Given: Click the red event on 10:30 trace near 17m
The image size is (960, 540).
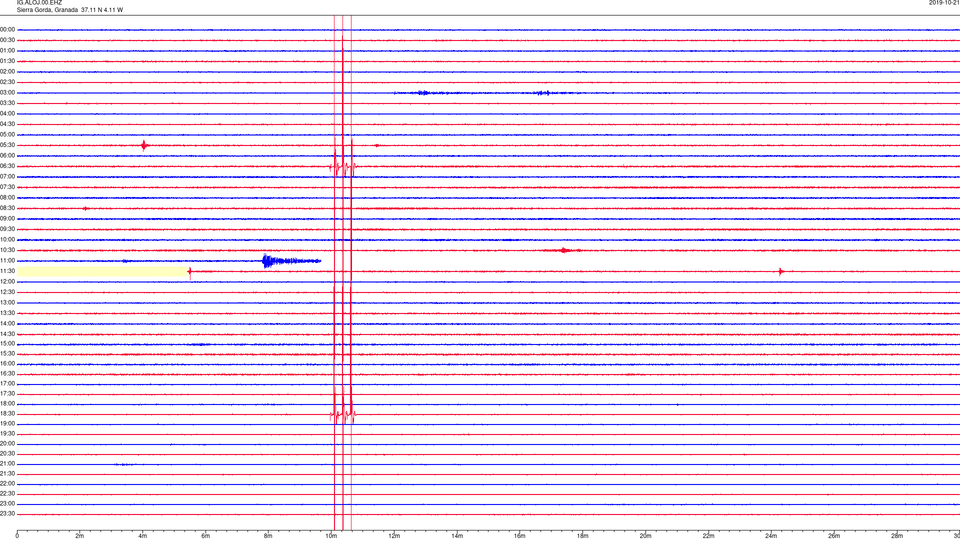Looking at the screenshot, I should click(564, 250).
